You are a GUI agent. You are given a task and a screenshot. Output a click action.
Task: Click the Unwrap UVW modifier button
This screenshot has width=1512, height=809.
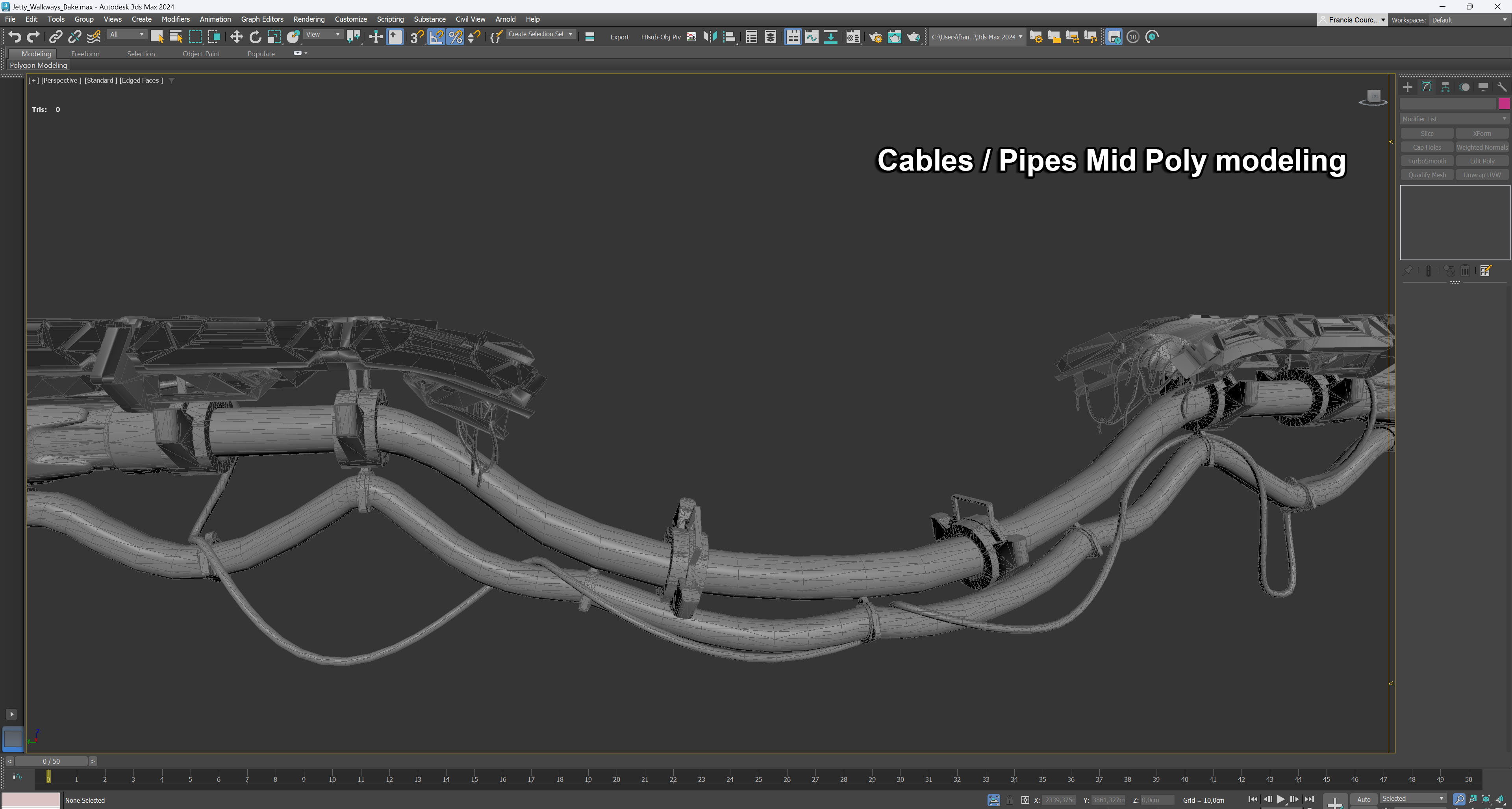click(1481, 175)
